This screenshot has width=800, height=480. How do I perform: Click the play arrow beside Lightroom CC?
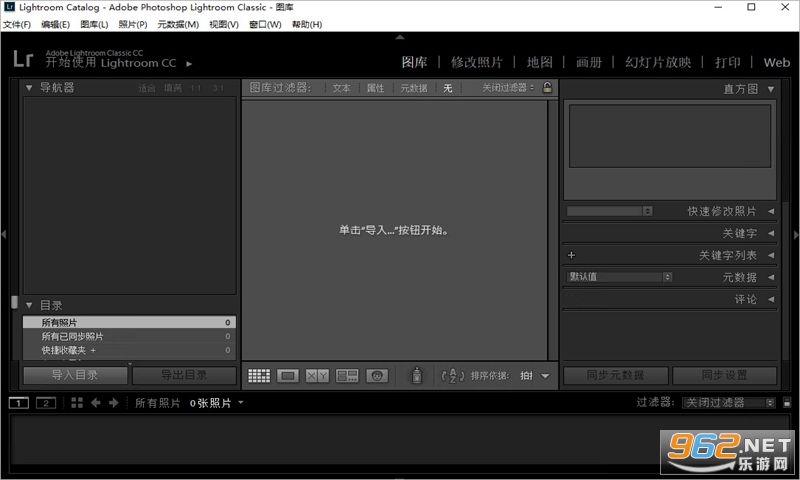coord(189,64)
